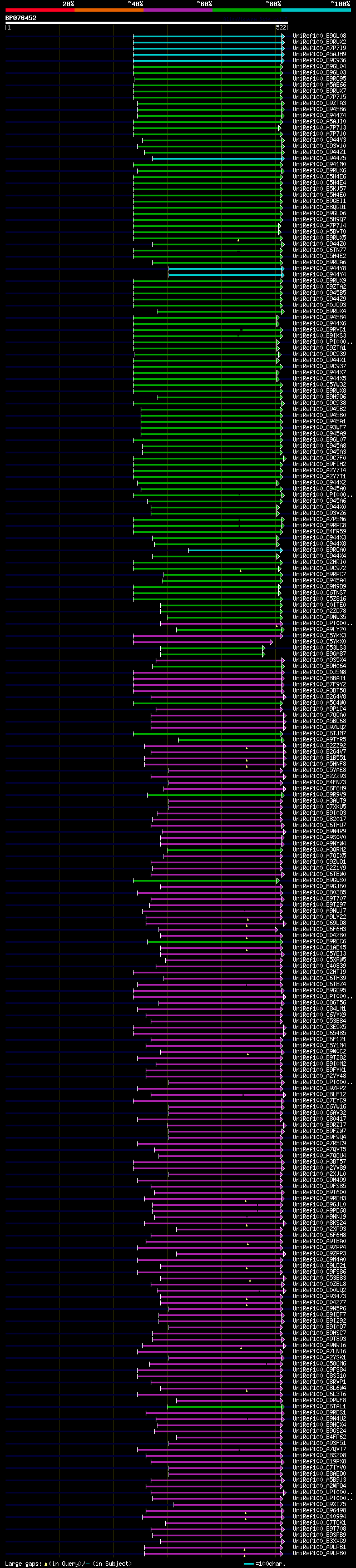Choose hit label UniRef100_B5KJ57
The height and width of the screenshot is (1568, 356).
319,189
